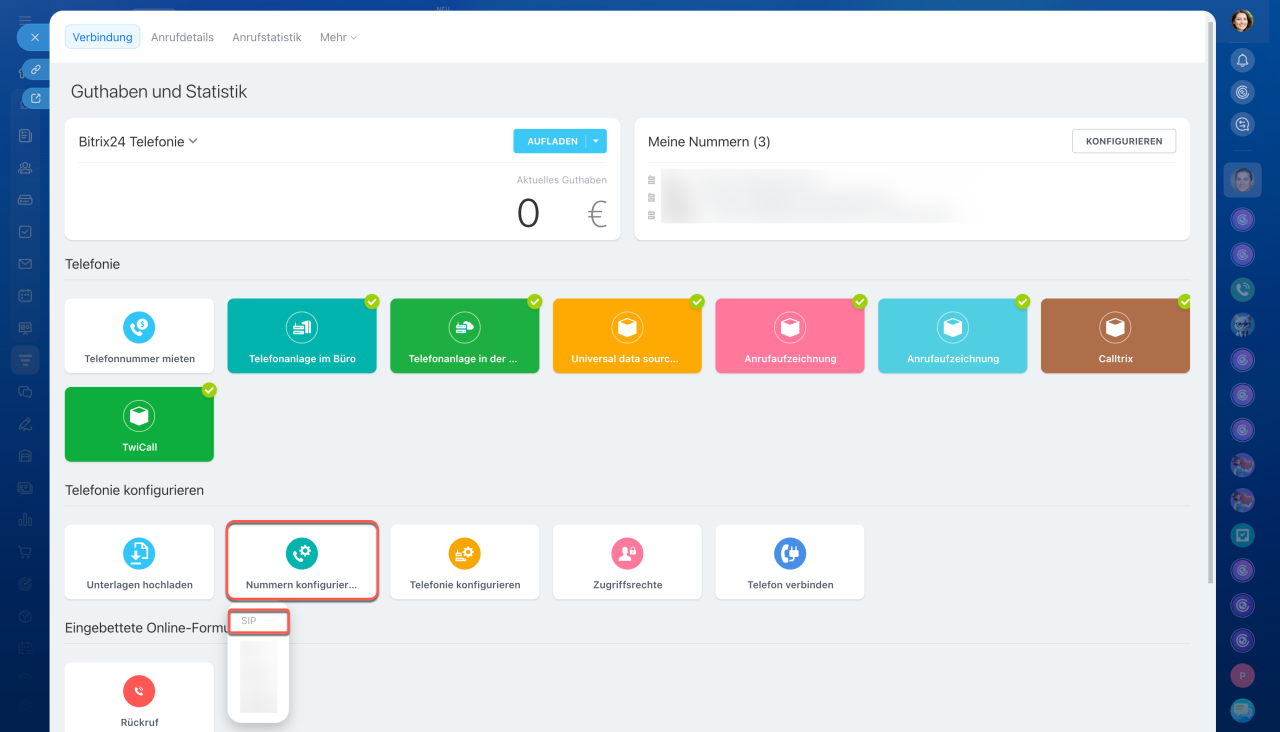Open Unterlagen hochladen tile
The image size is (1280, 732).
tap(139, 562)
